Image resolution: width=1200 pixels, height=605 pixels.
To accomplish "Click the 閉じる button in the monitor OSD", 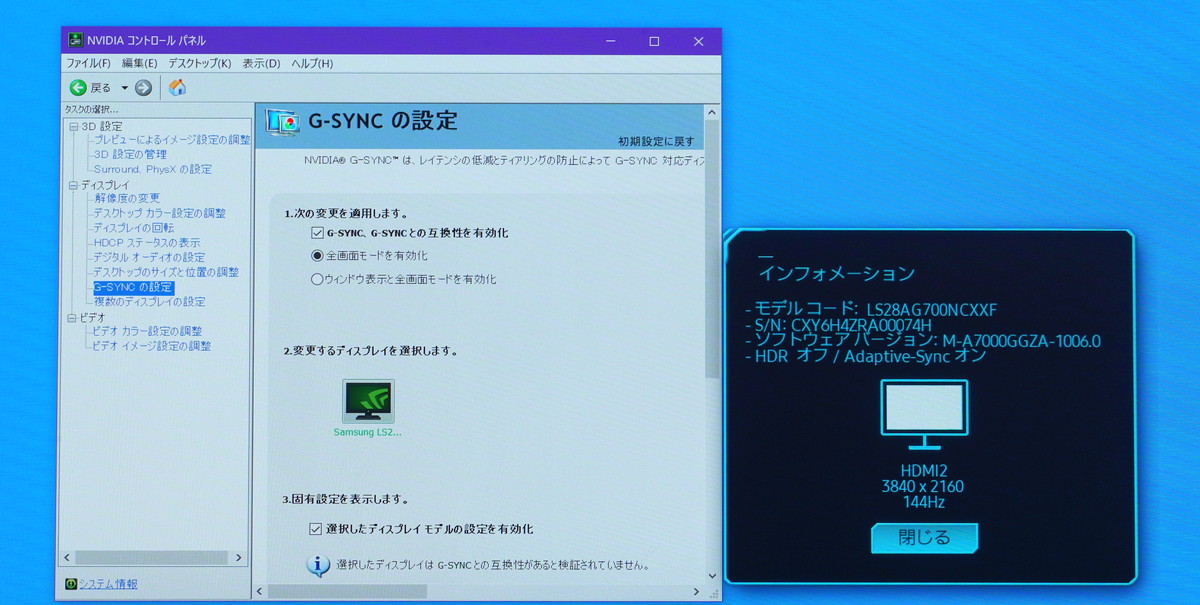I will click(x=924, y=538).
